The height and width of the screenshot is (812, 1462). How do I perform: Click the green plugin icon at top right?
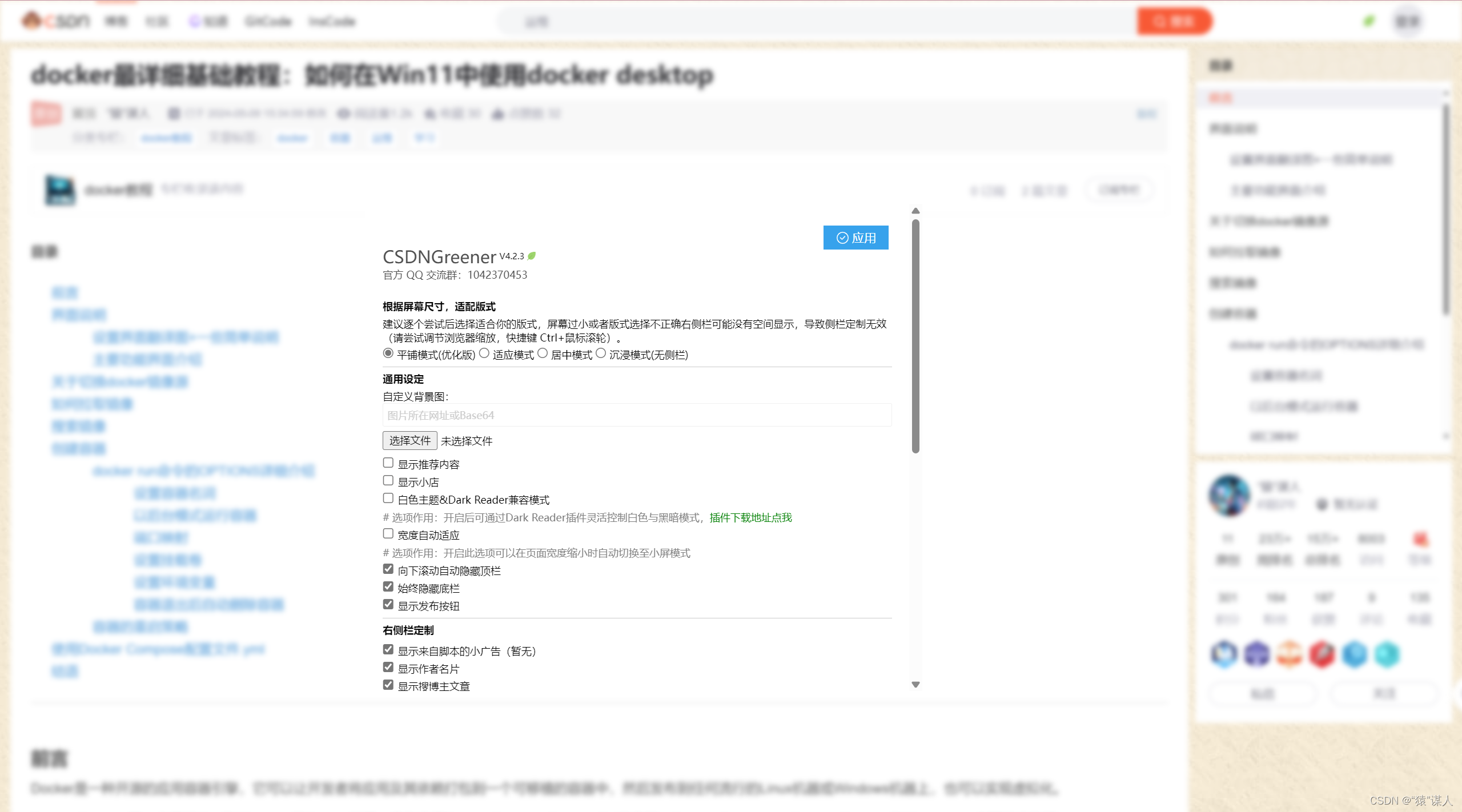(1369, 21)
